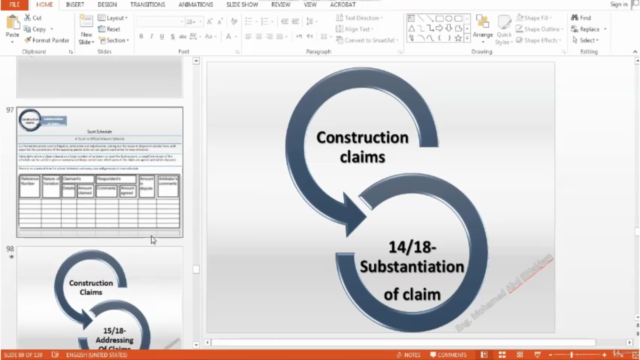Select slide 97 thumbnail

tap(100, 172)
